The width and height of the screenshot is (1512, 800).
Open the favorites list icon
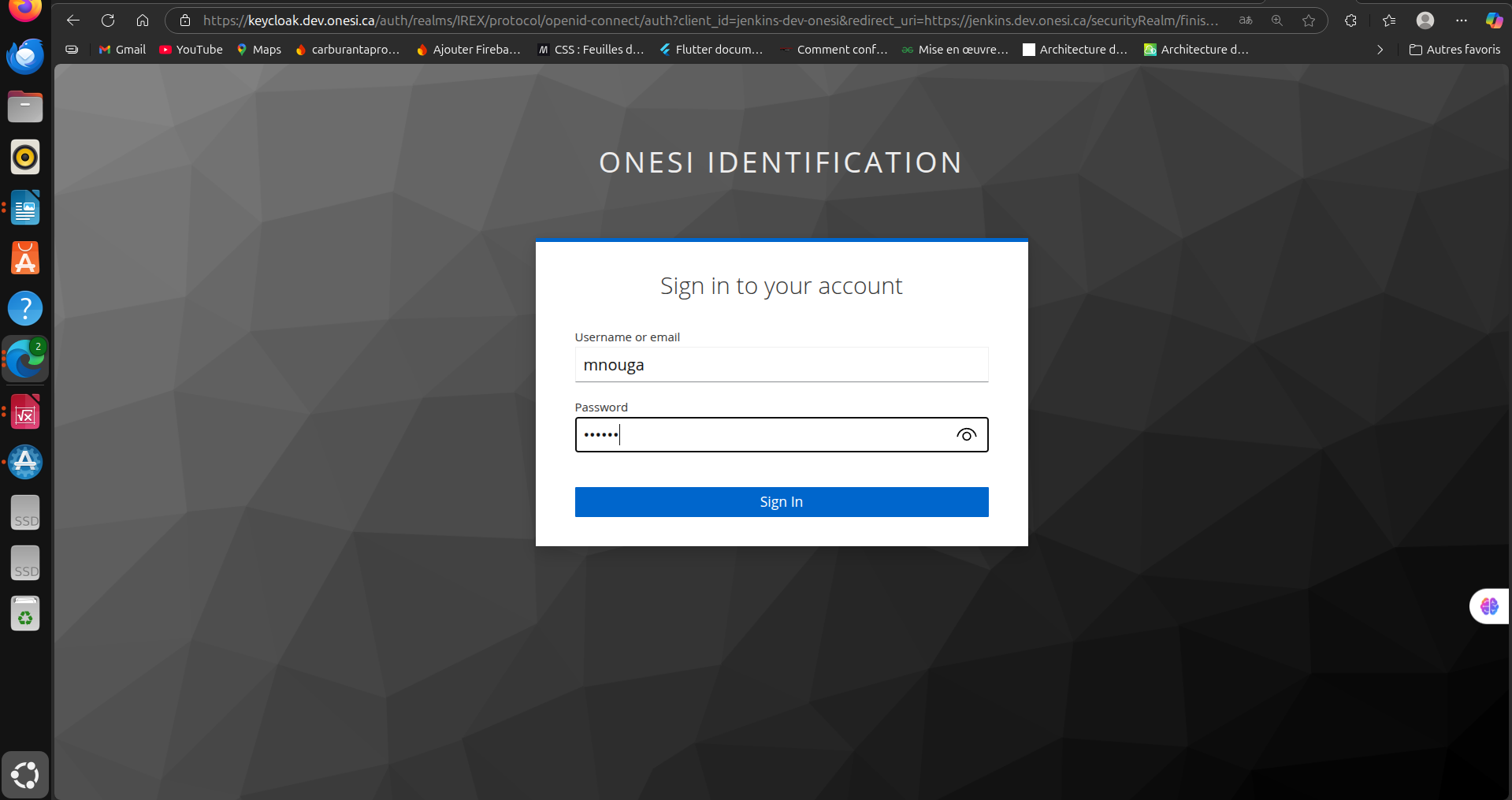tap(1389, 20)
